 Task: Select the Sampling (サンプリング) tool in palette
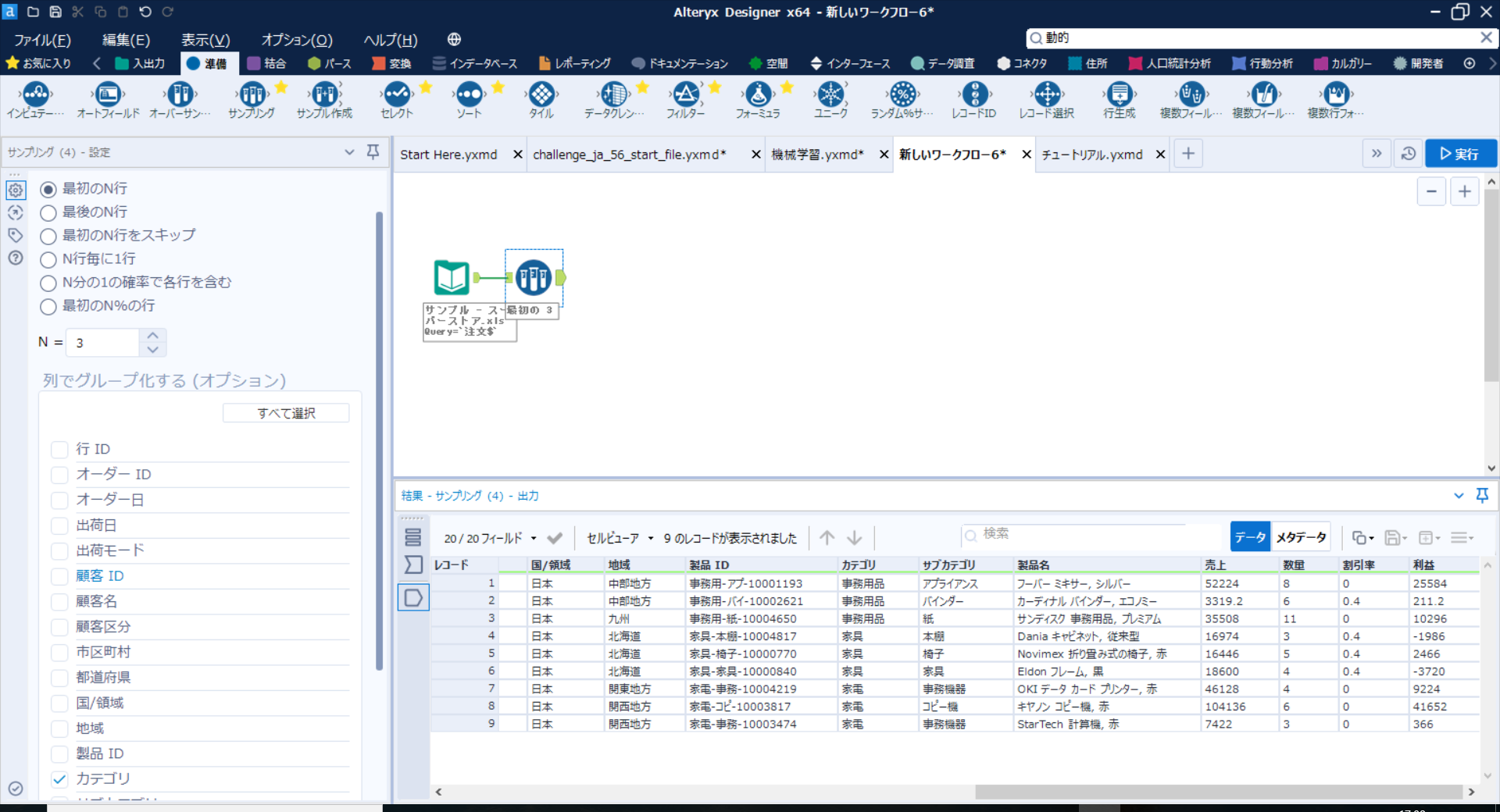252,95
